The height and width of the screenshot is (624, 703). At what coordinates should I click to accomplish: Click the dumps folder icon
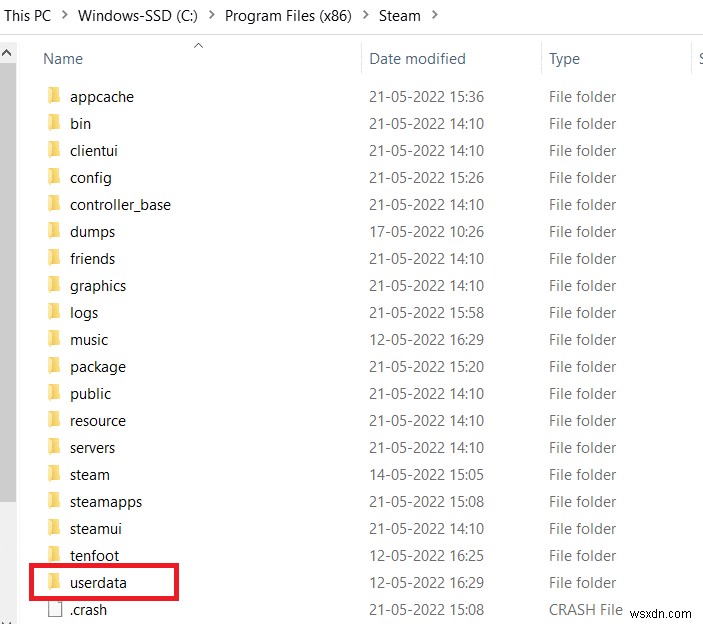pos(54,230)
